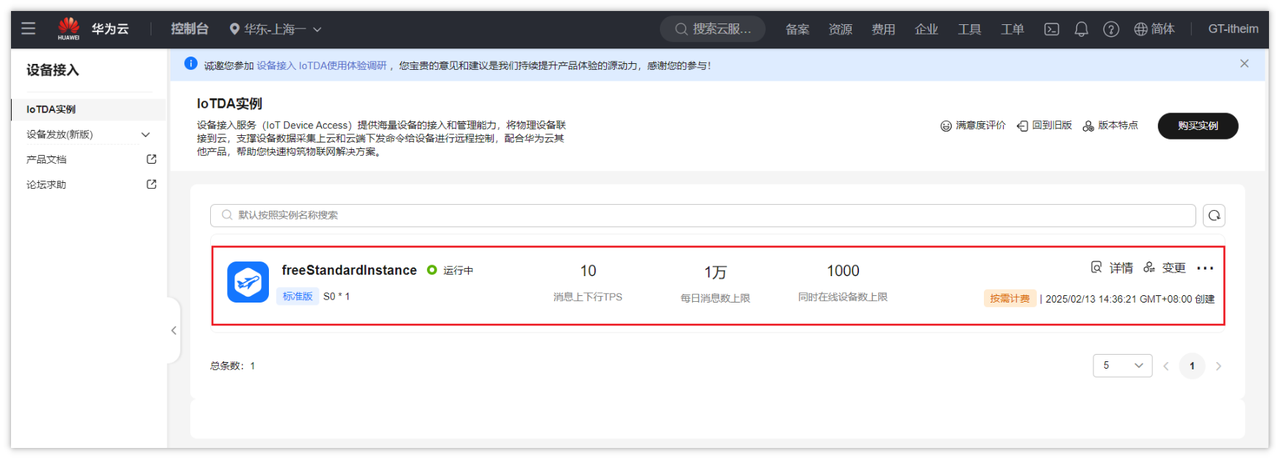Image resolution: width=1280 pixels, height=459 pixels.
Task: Click the 1000 online devices value
Action: pyautogui.click(x=843, y=271)
